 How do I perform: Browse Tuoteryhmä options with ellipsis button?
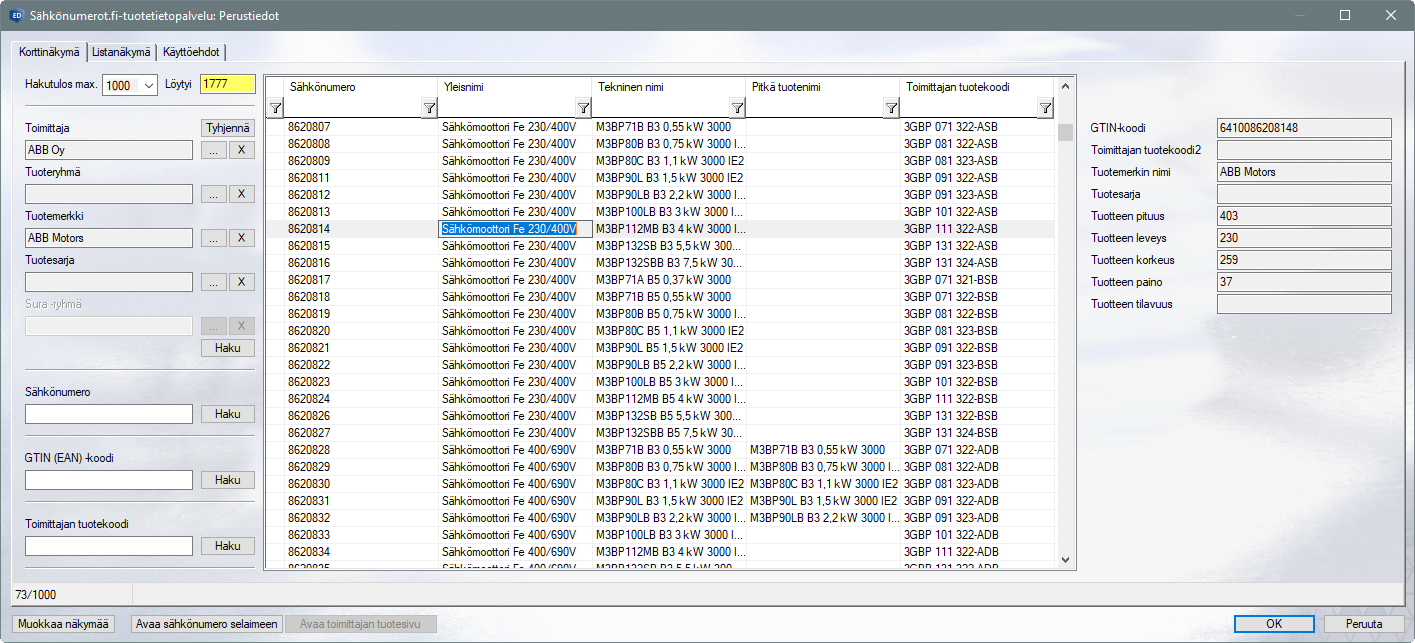(x=213, y=194)
